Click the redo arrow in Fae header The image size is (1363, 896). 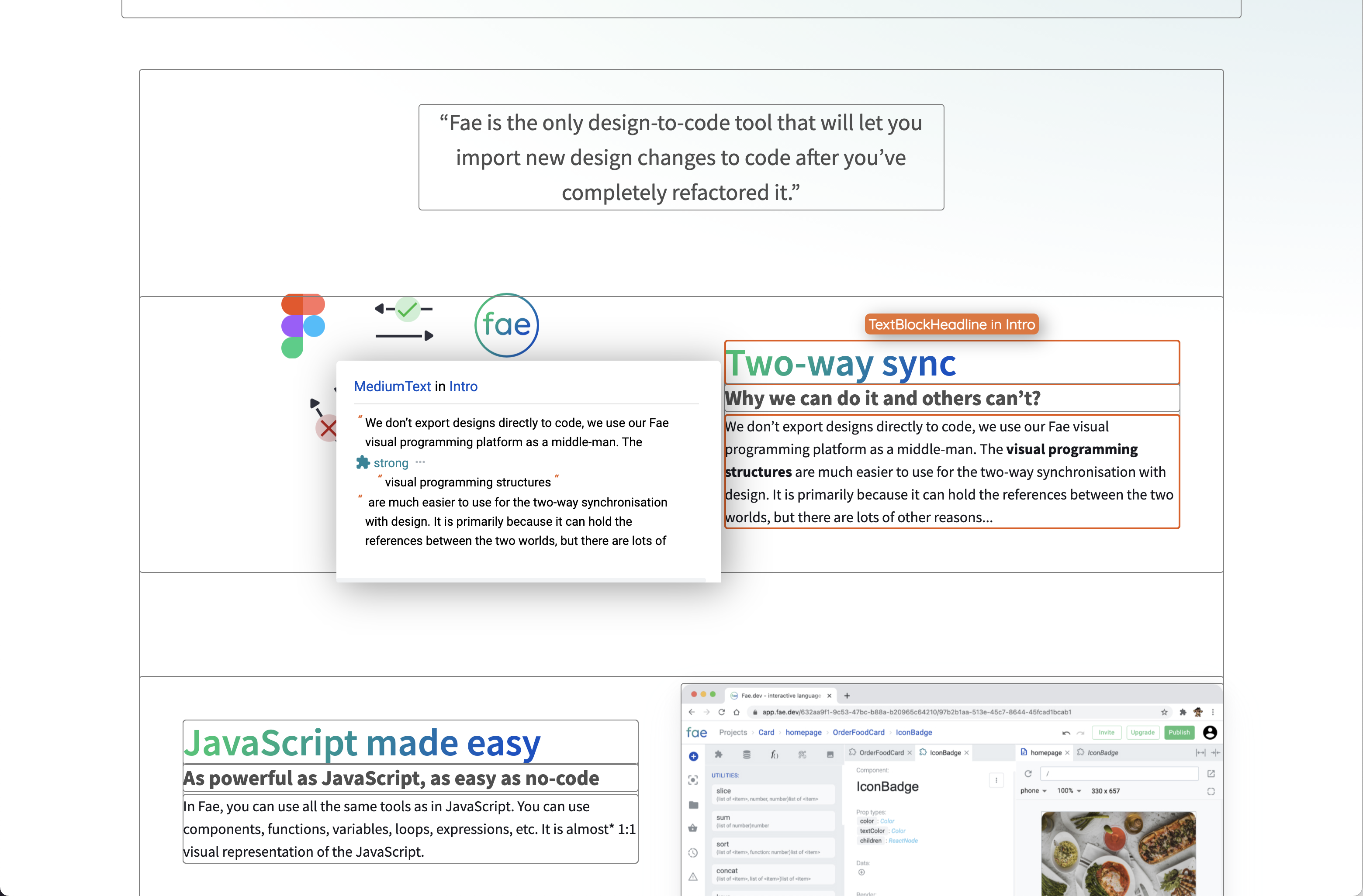point(1080,733)
